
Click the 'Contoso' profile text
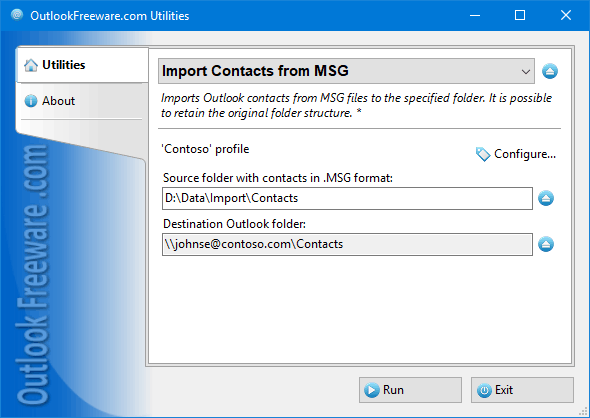[205, 149]
